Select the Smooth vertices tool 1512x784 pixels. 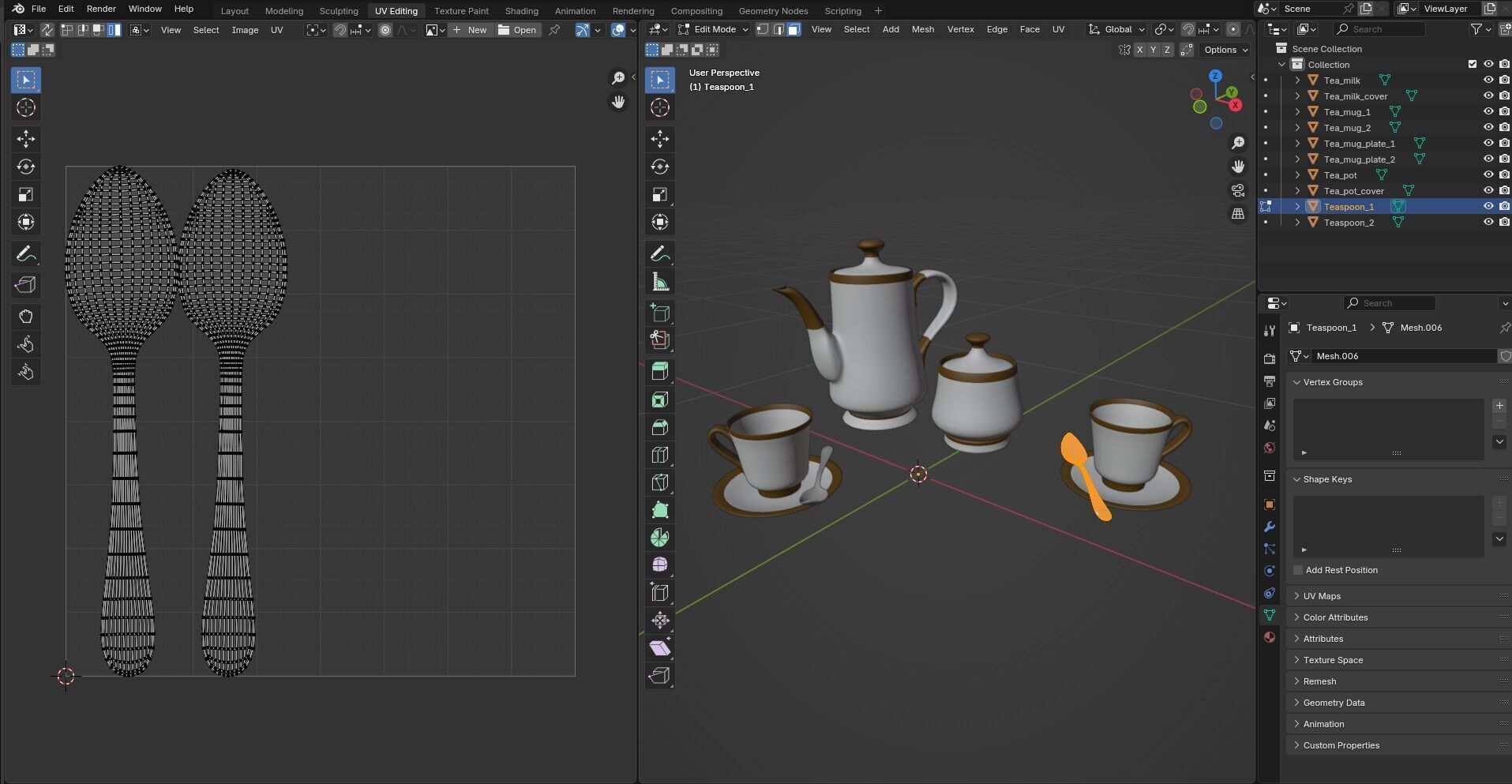pyautogui.click(x=660, y=565)
